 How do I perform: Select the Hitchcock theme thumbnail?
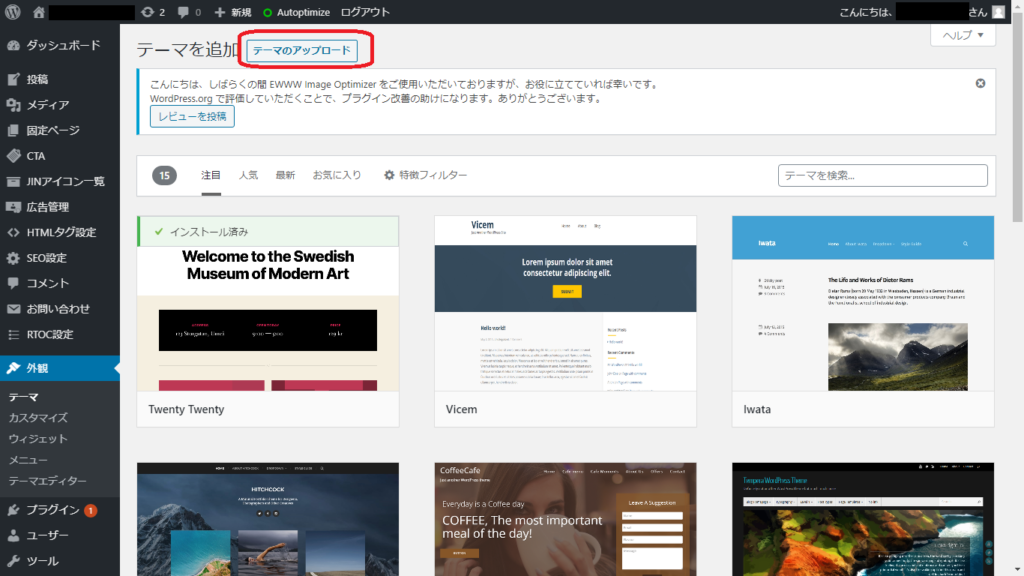tap(268, 519)
